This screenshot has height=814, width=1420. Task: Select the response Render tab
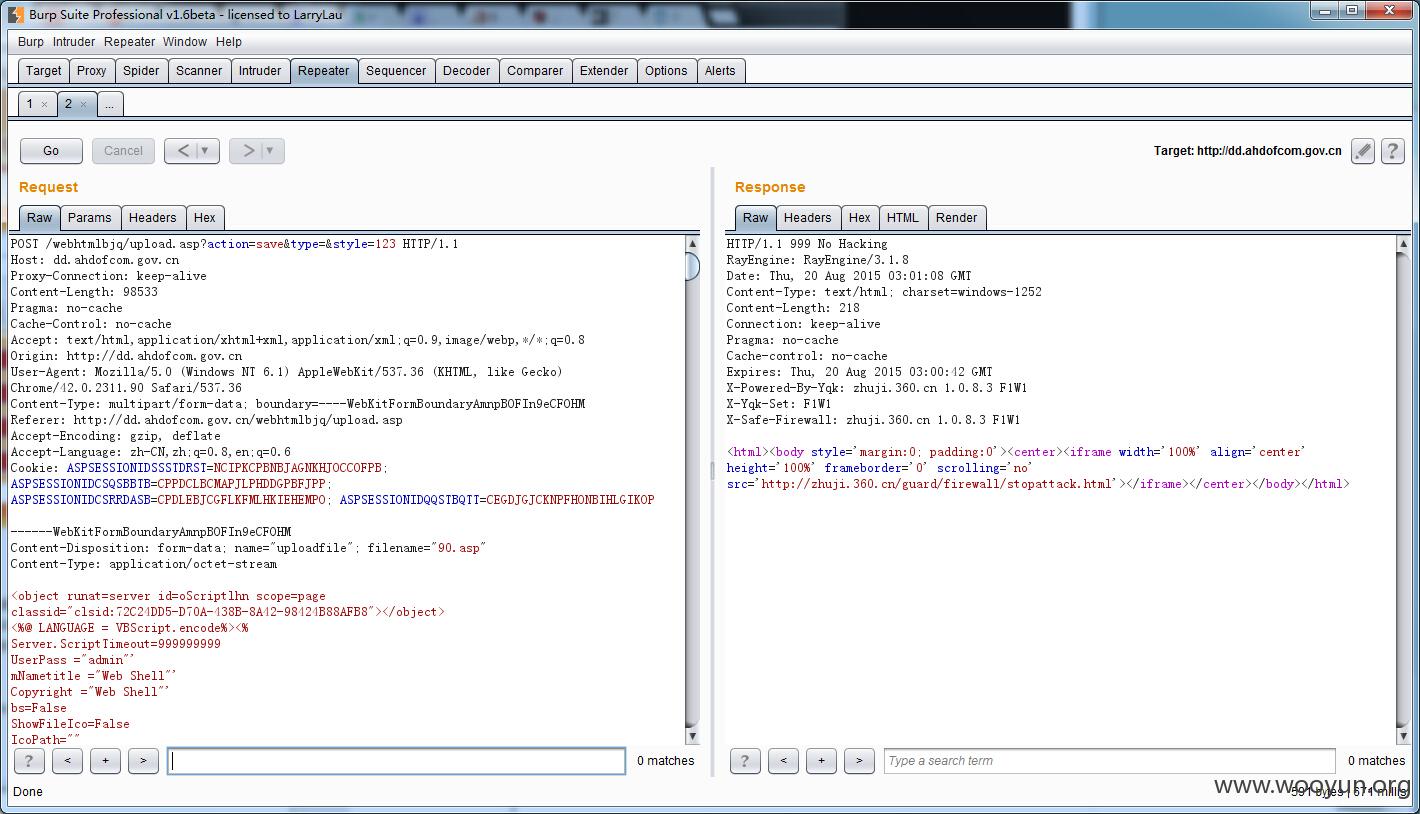(x=957, y=218)
